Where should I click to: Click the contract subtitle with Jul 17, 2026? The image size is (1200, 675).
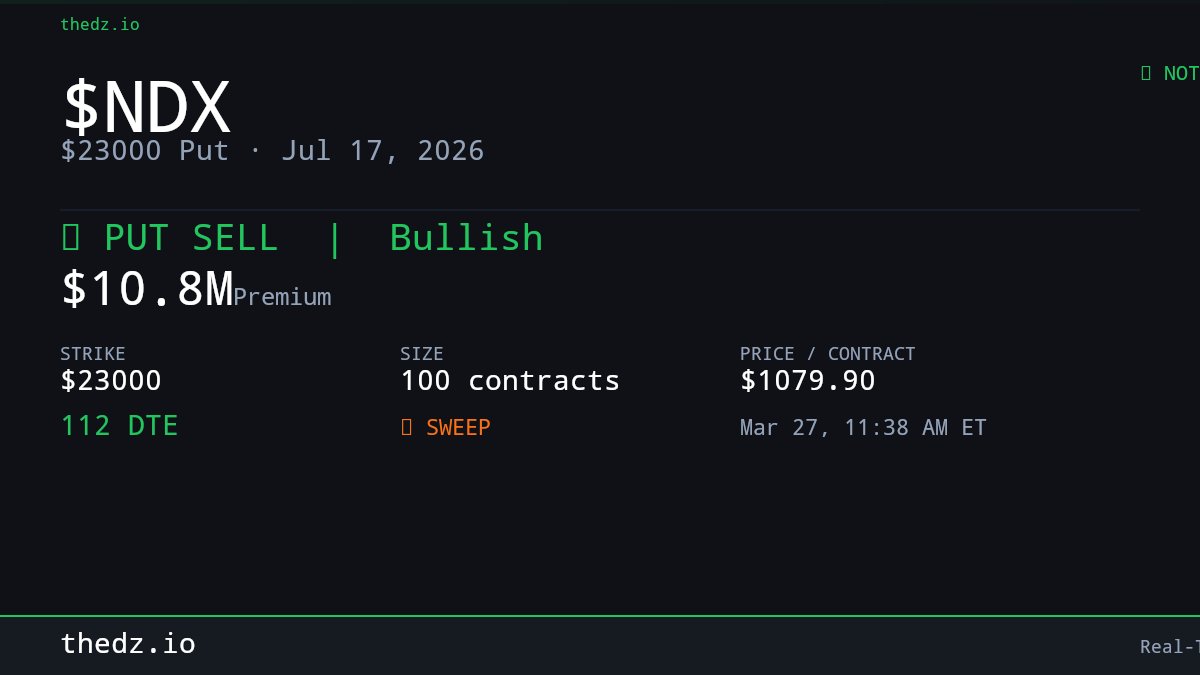click(272, 151)
